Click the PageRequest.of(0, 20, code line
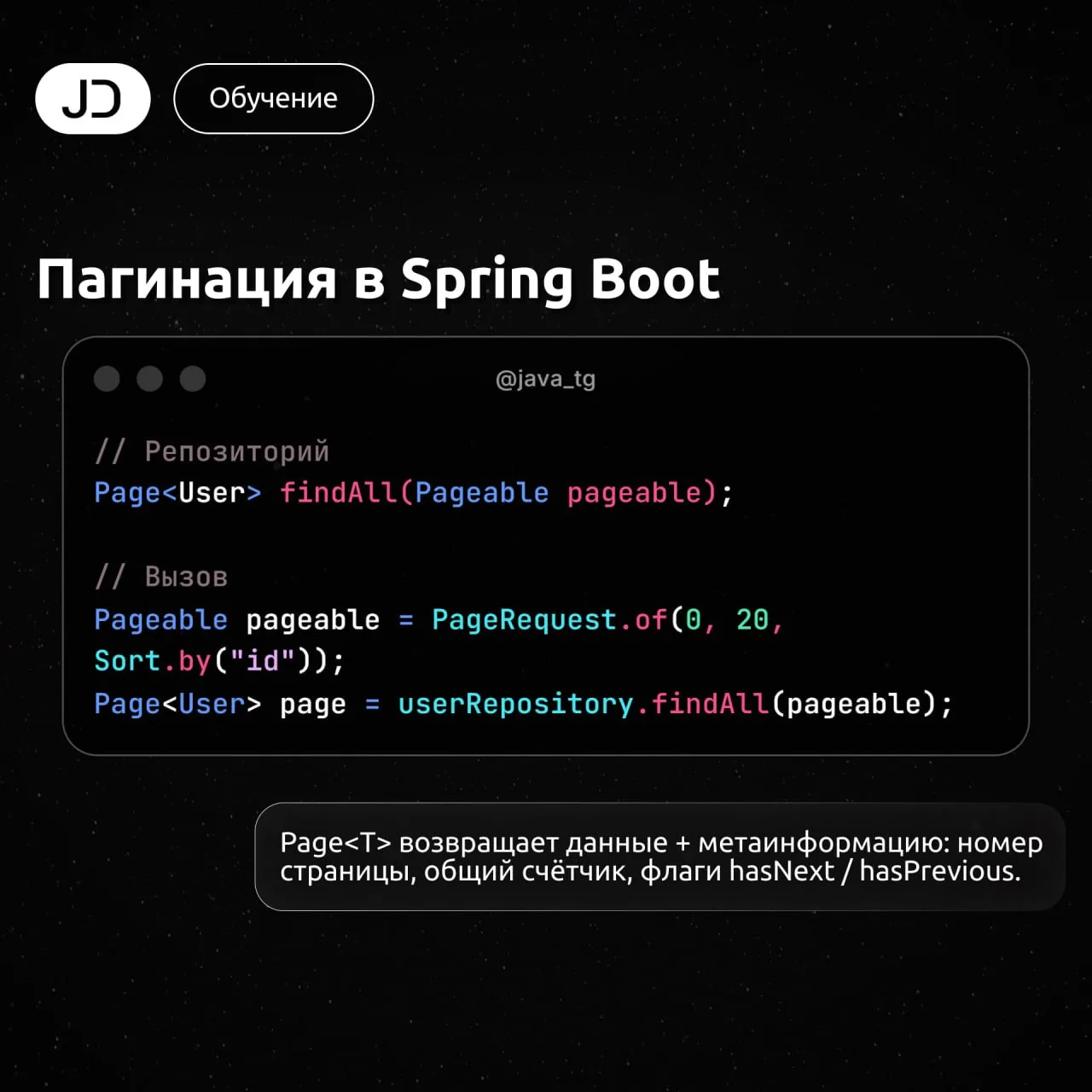 (x=439, y=619)
